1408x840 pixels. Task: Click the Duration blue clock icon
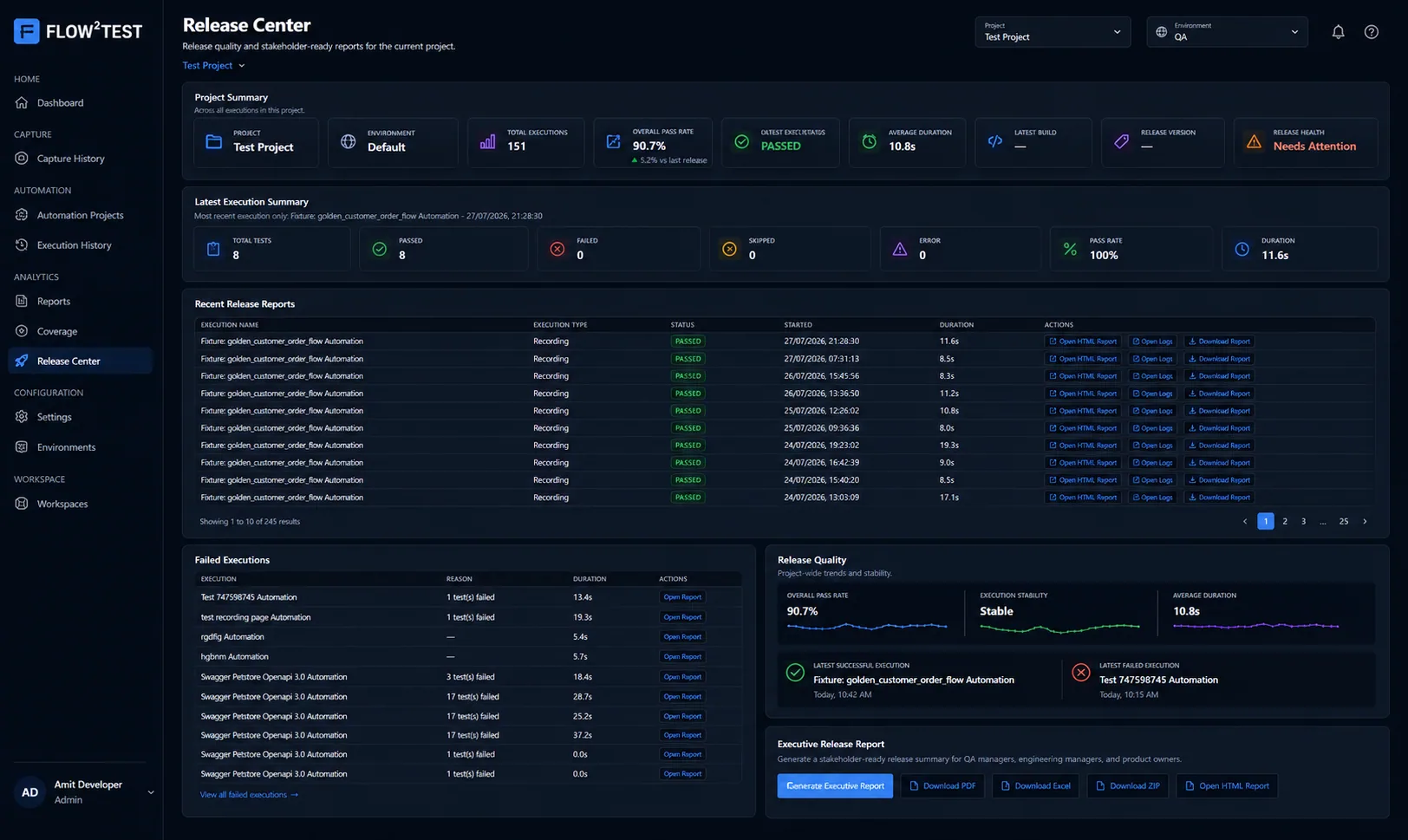[1242, 249]
